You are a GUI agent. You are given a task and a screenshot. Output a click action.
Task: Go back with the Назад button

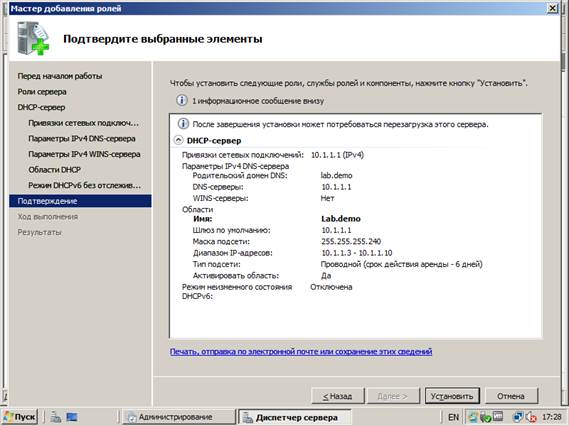[338, 396]
